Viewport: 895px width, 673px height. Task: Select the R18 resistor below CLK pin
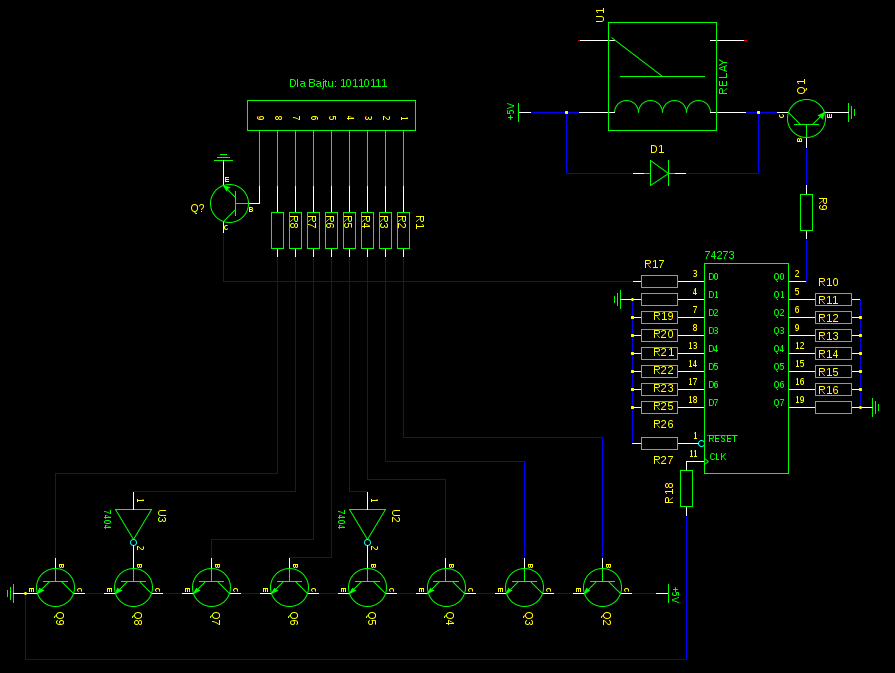(x=686, y=489)
